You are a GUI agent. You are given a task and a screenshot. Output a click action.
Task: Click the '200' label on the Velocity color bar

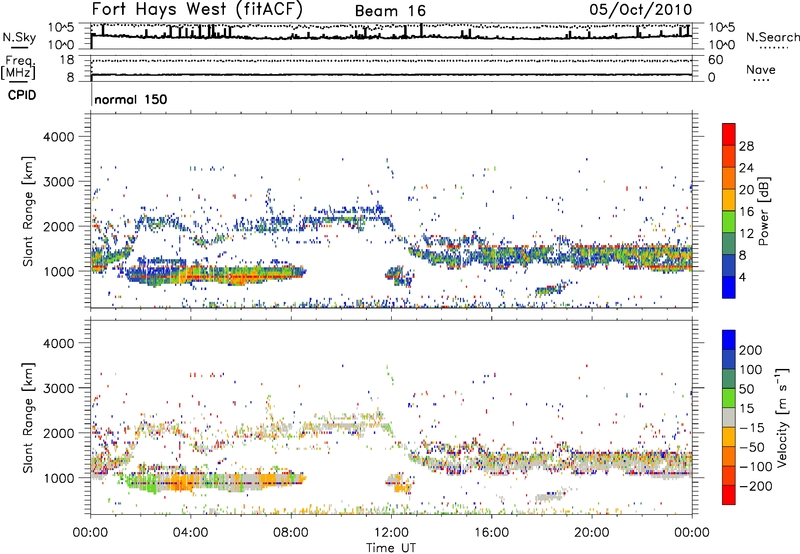click(x=751, y=350)
